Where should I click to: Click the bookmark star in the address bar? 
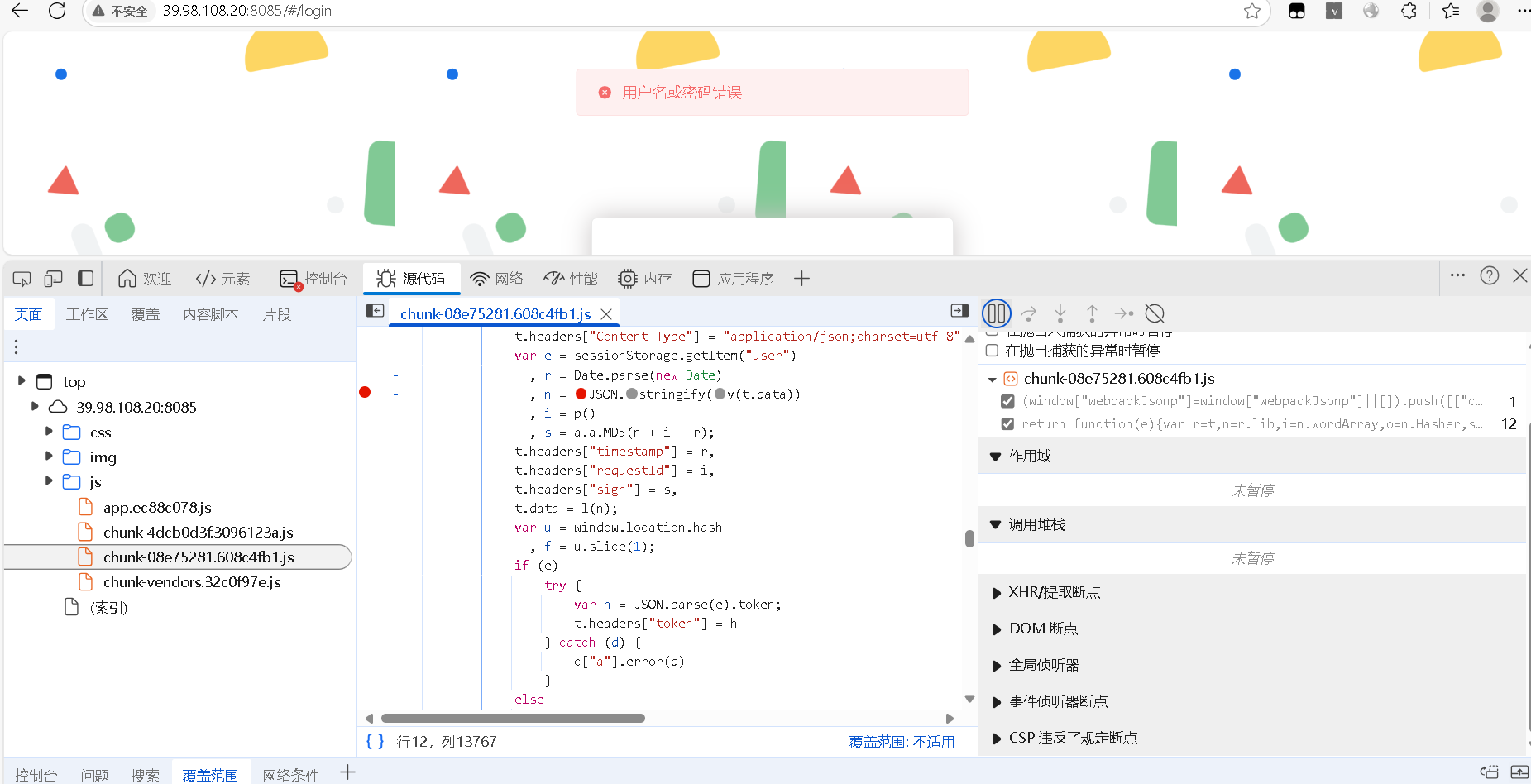pyautogui.click(x=1252, y=11)
